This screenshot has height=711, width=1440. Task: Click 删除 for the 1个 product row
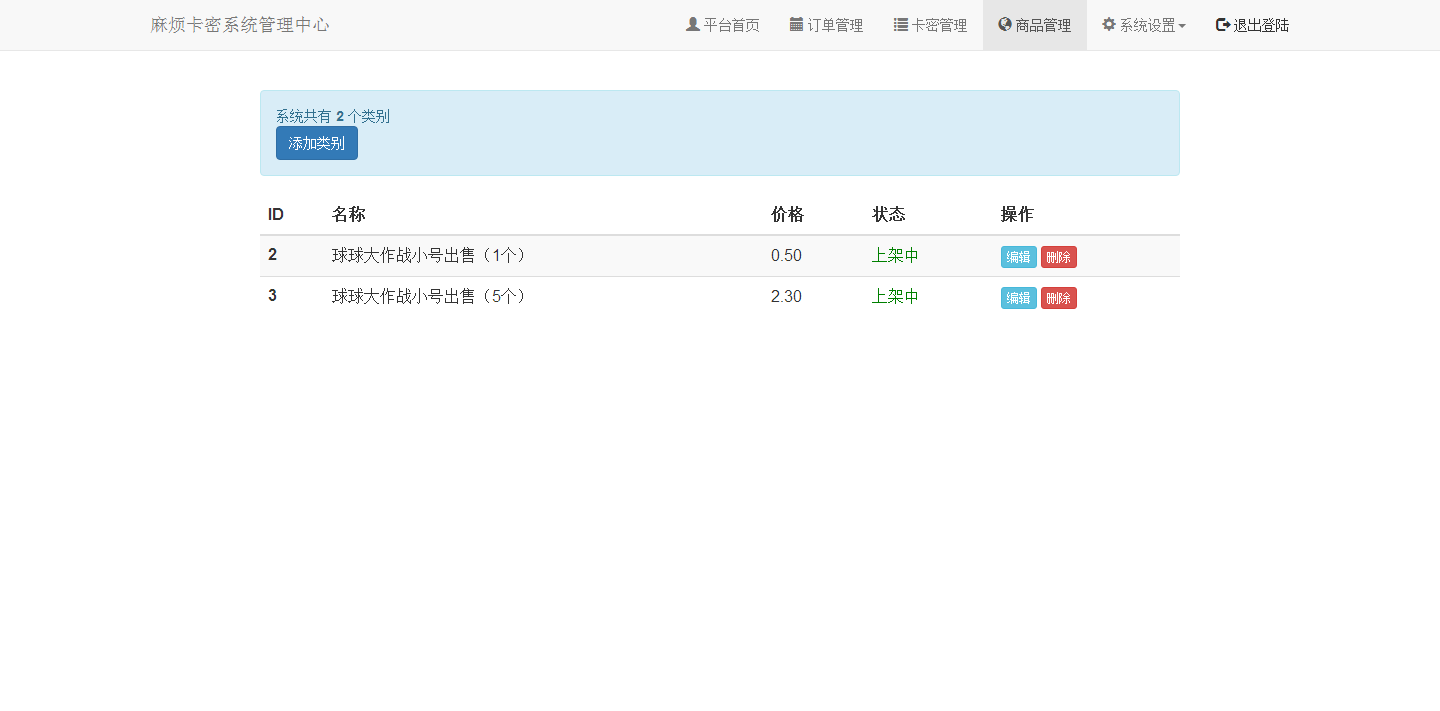point(1059,257)
